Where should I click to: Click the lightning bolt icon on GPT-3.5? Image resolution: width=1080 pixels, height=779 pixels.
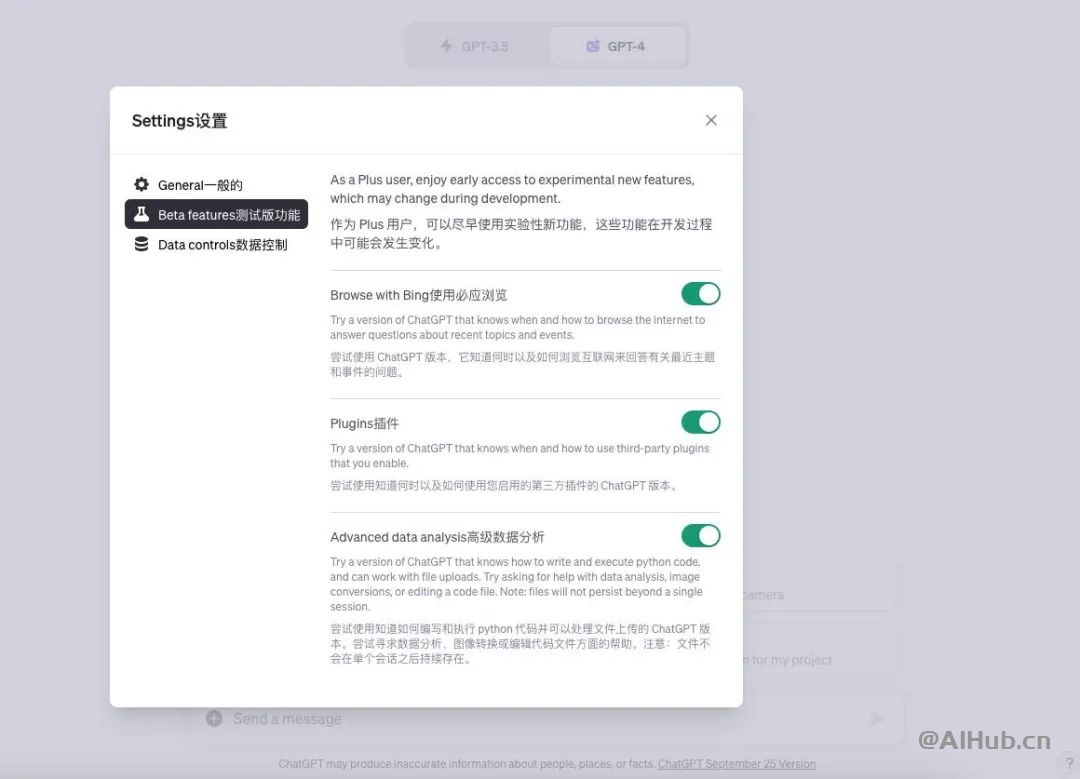[x=446, y=46]
